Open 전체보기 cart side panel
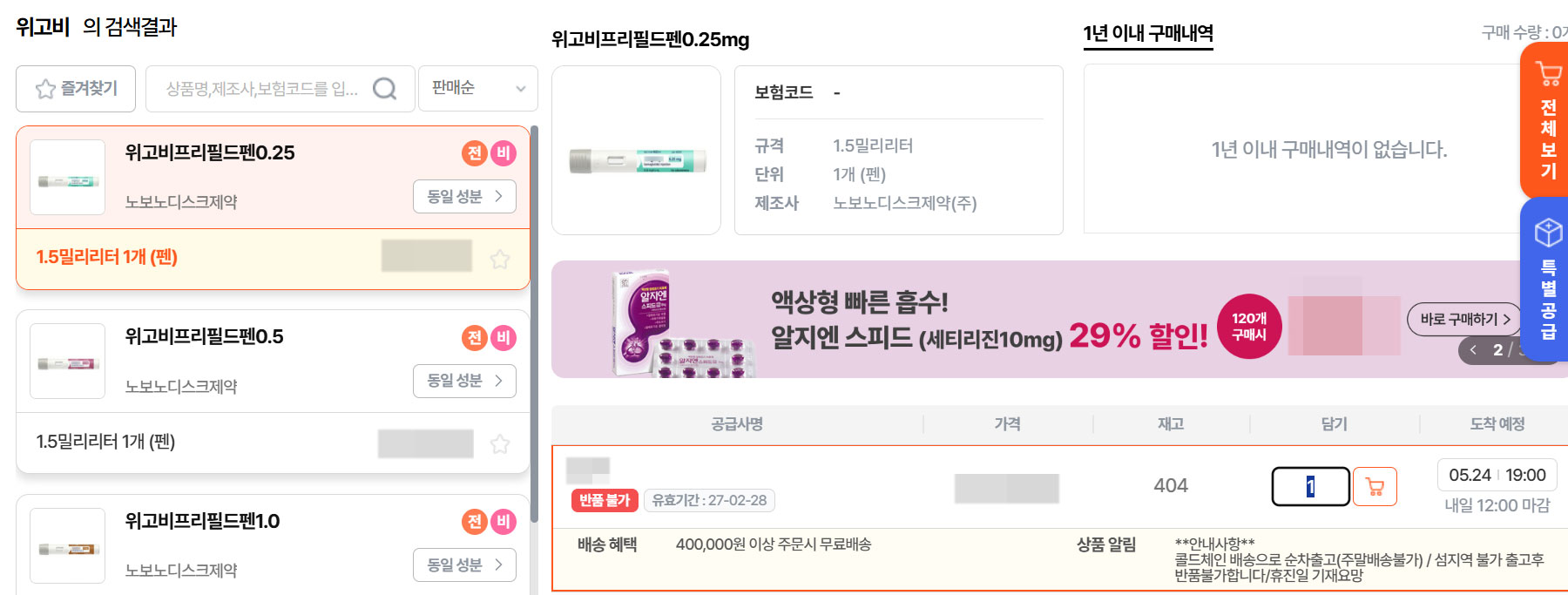This screenshot has height=595, width=1568. pos(1545,120)
